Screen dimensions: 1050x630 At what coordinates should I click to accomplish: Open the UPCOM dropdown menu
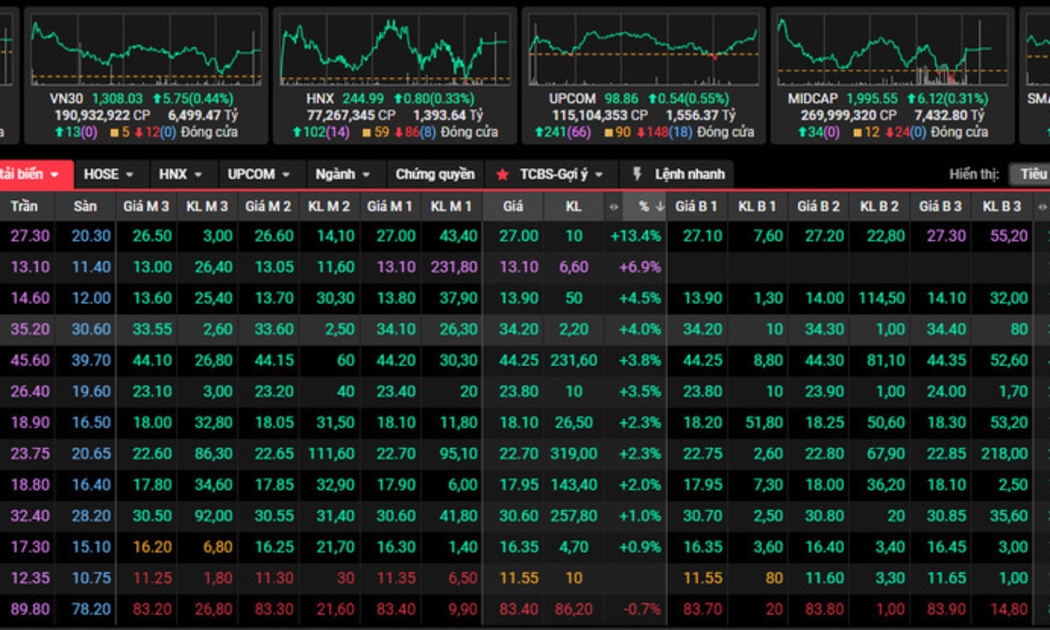(258, 174)
